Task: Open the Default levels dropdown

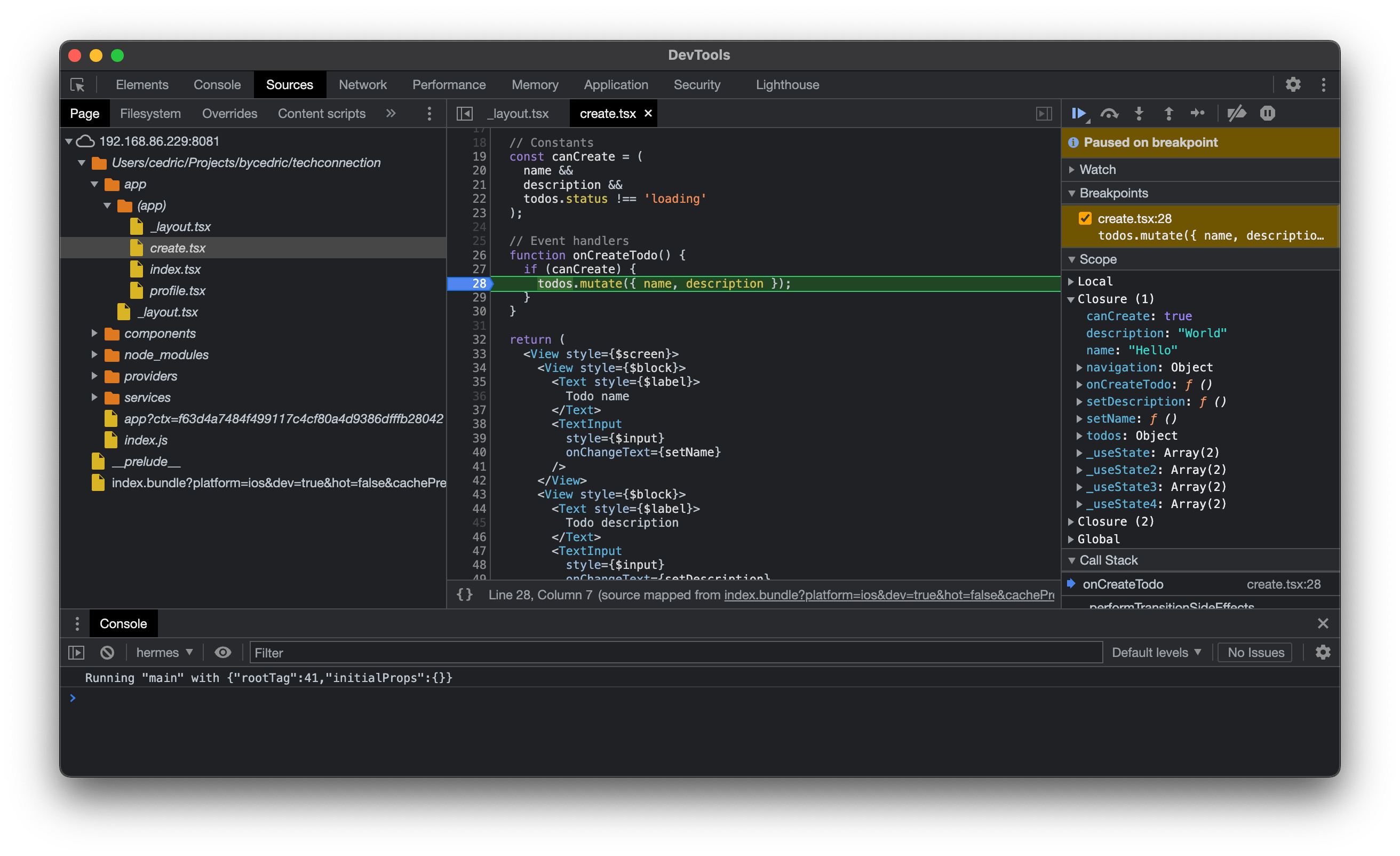Action: pos(1156,653)
